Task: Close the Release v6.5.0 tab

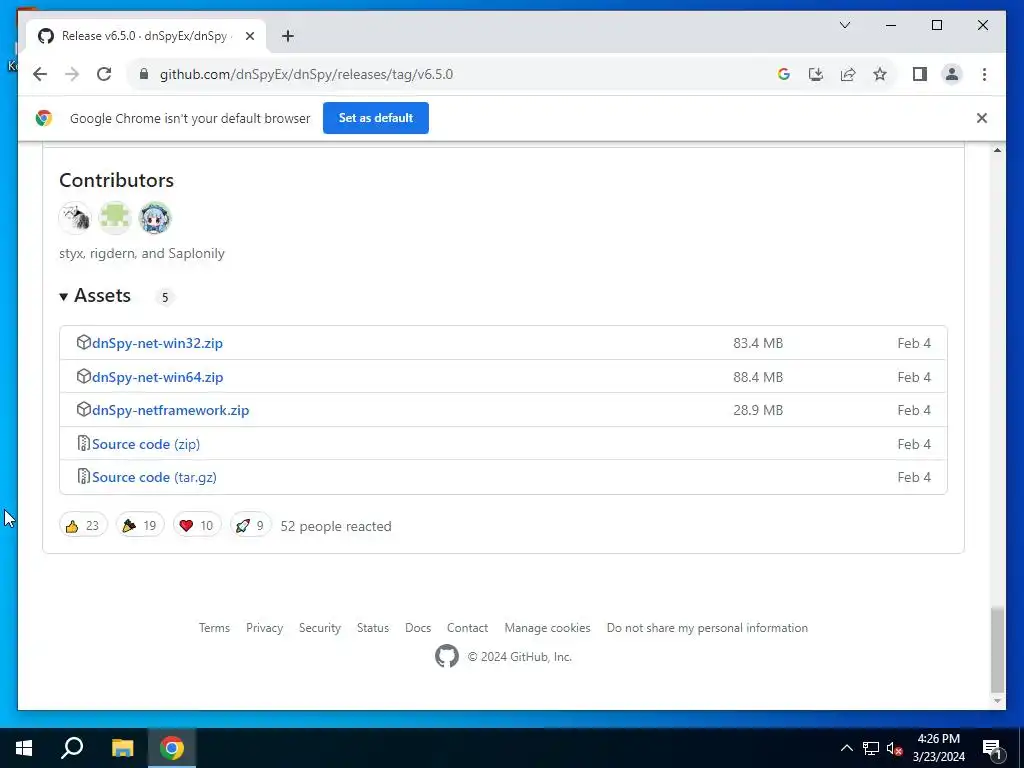Action: click(249, 36)
